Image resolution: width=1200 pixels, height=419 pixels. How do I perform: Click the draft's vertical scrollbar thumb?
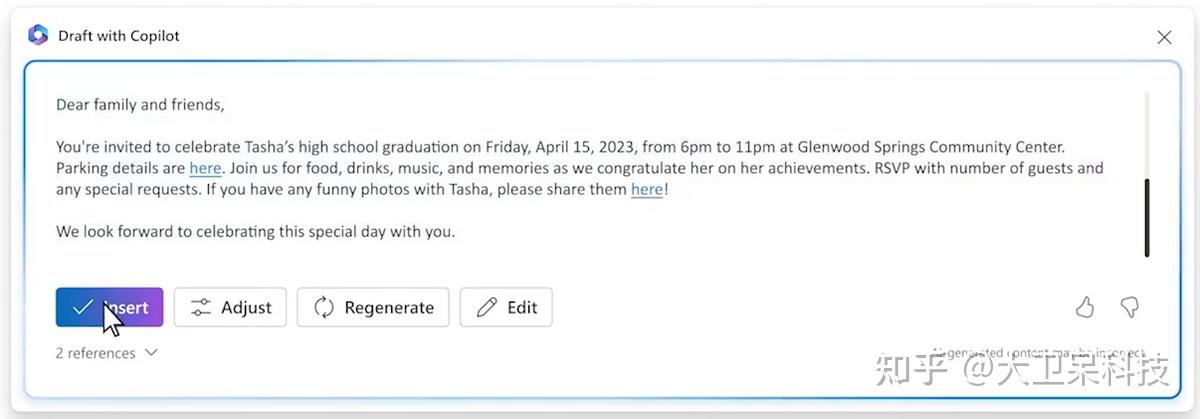click(x=1147, y=217)
